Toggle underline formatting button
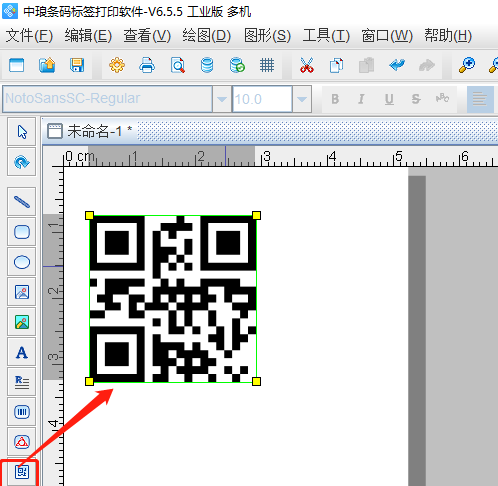498x486 pixels. [389, 99]
